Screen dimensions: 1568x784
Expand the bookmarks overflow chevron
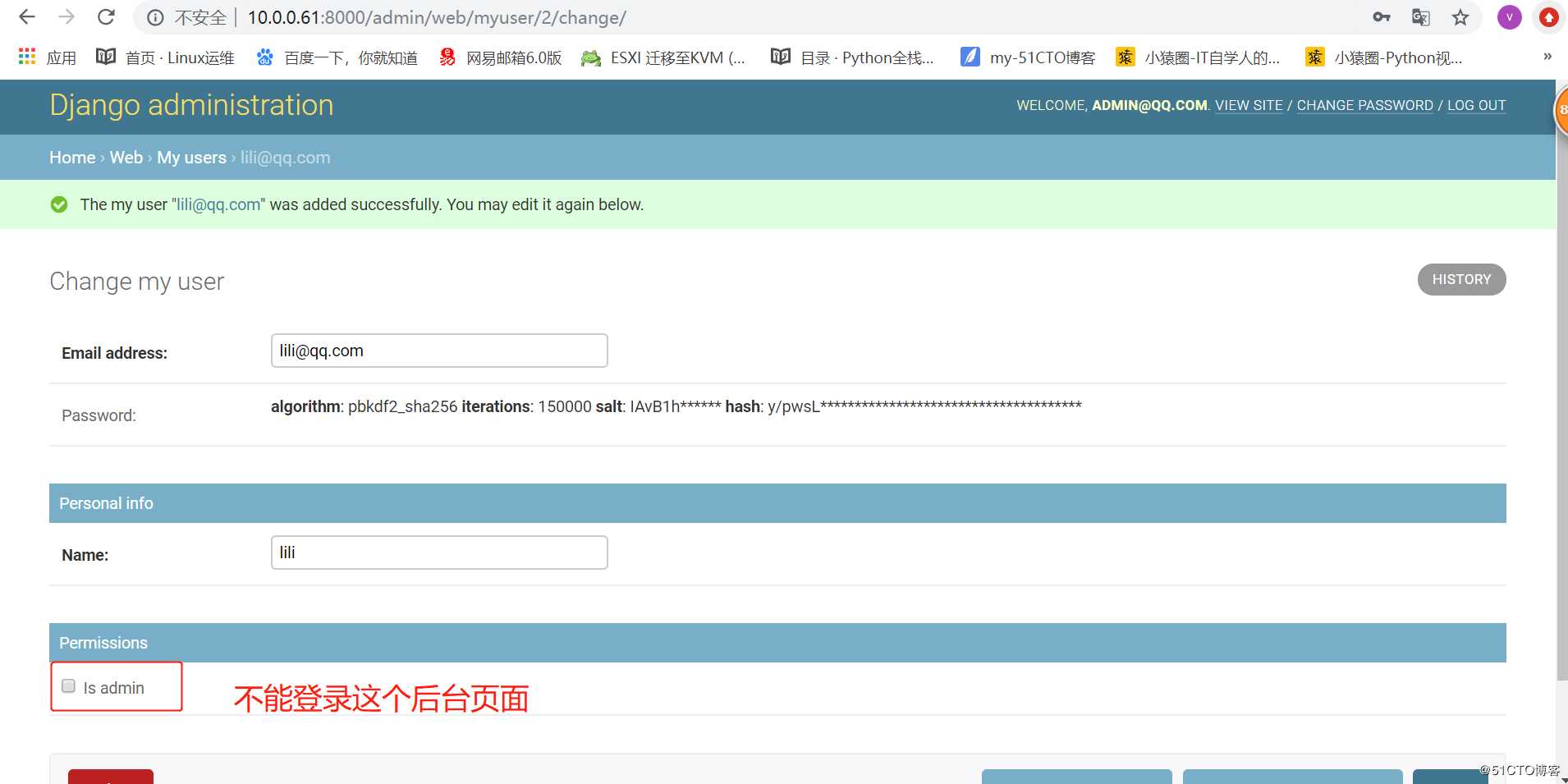coord(1547,57)
